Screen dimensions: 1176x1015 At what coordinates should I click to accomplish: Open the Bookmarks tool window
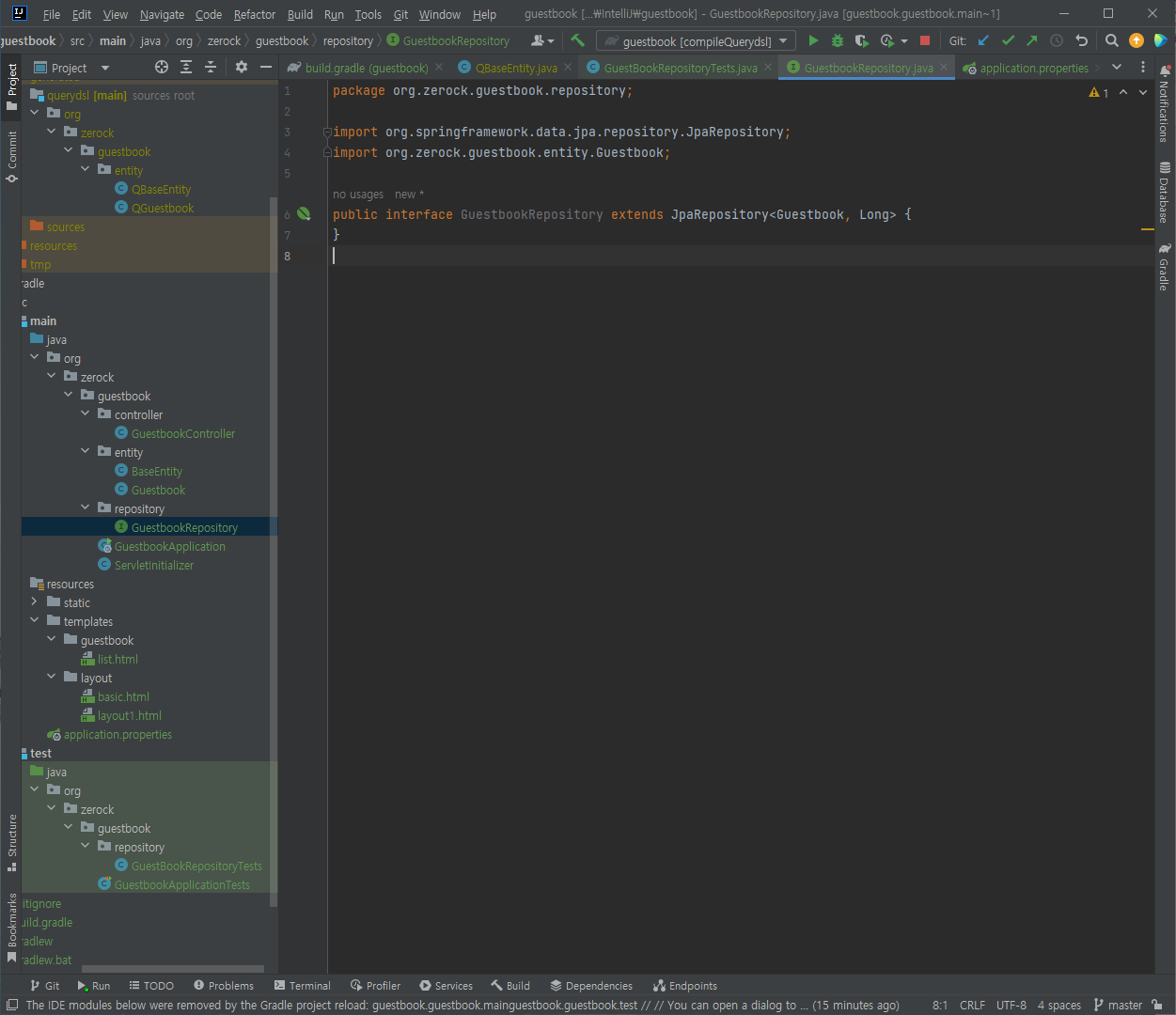(x=11, y=927)
